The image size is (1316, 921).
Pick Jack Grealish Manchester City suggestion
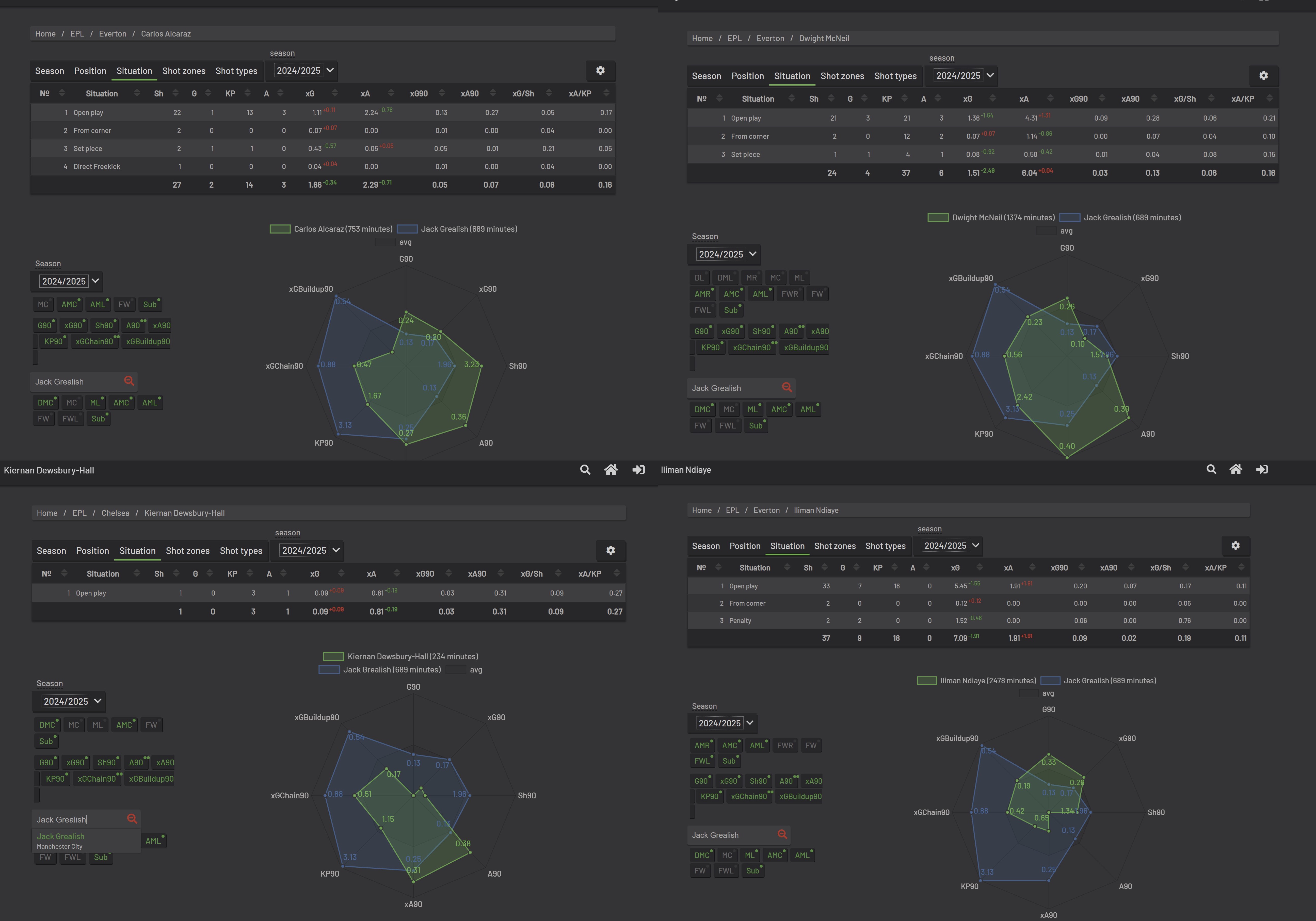pyautogui.click(x=86, y=841)
